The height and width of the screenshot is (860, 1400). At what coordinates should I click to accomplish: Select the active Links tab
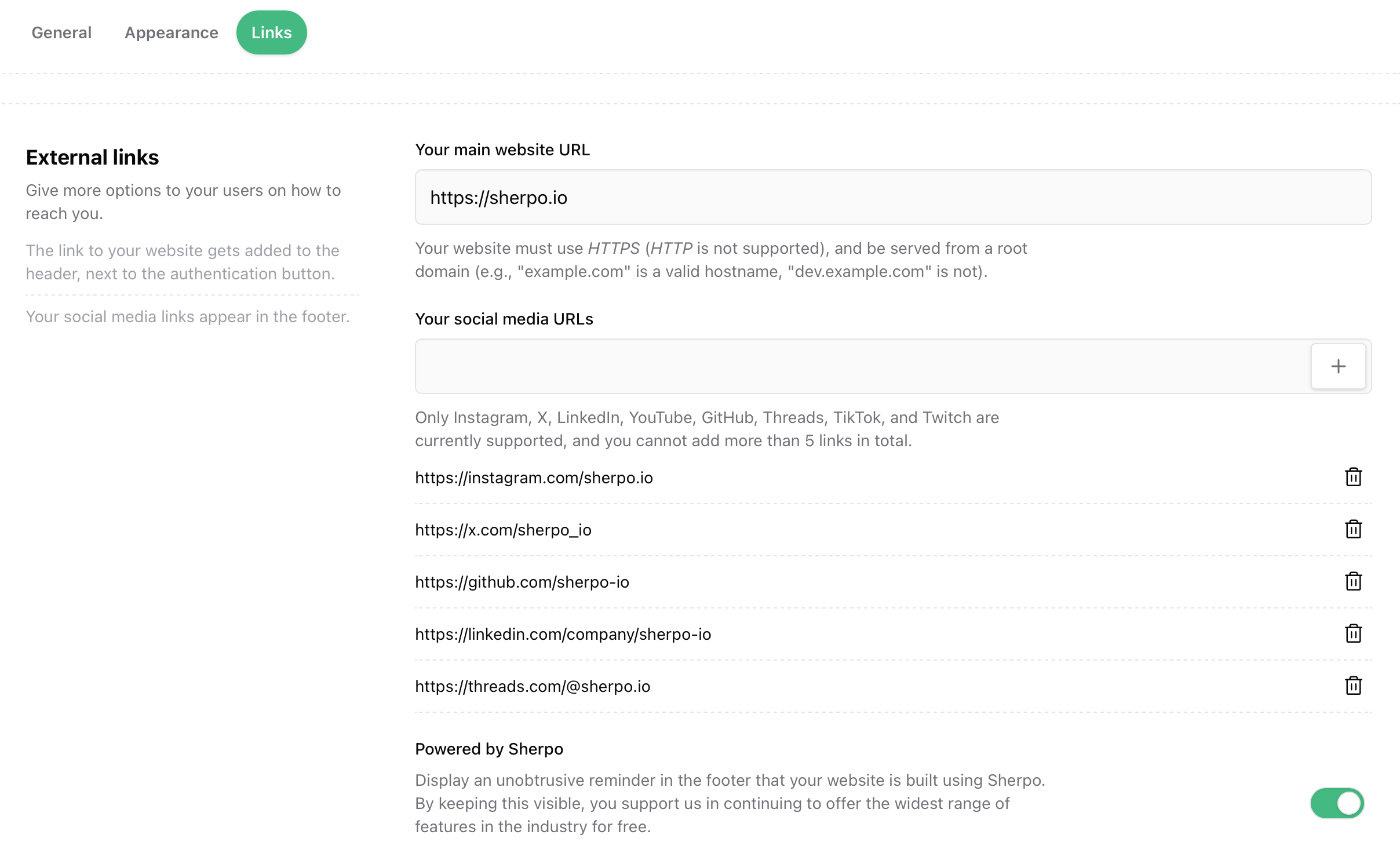tap(271, 32)
